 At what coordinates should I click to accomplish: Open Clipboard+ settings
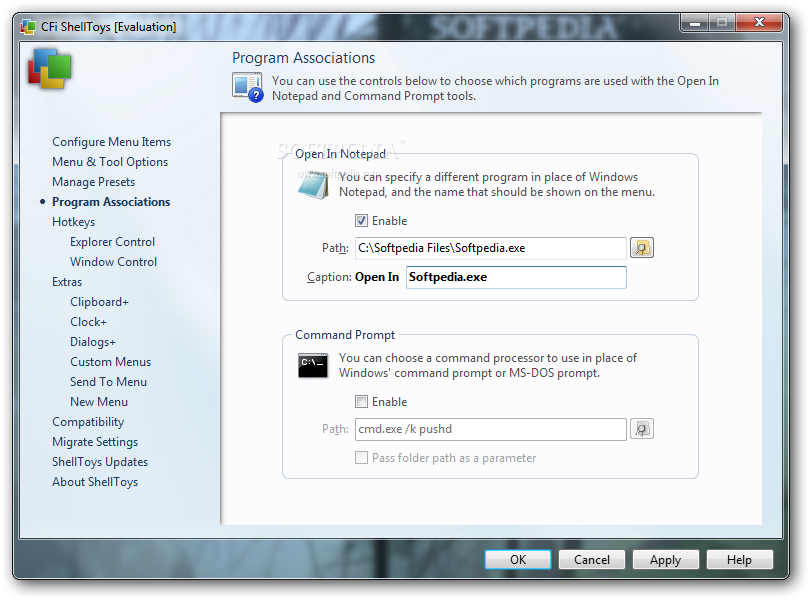(100, 302)
